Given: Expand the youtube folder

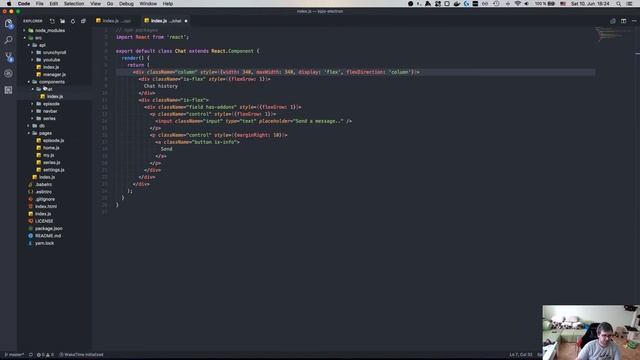Looking at the screenshot, I should (47, 60).
